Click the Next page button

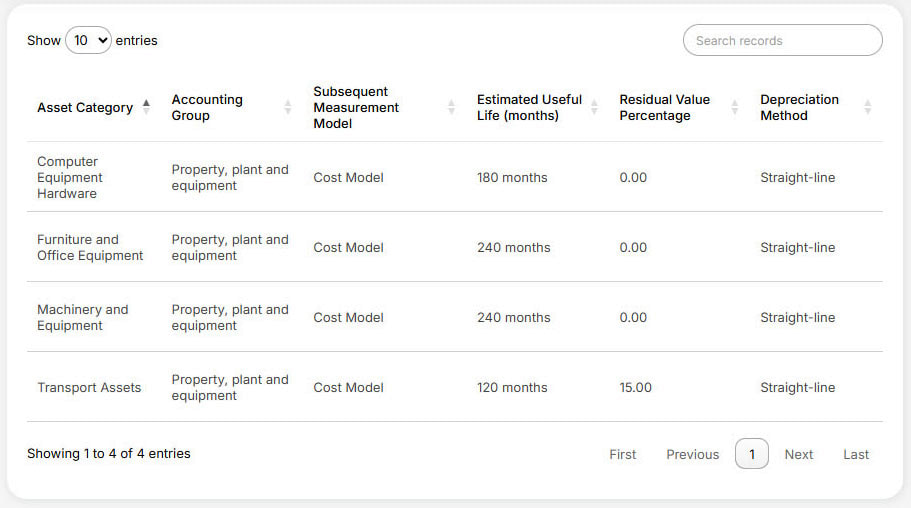(x=798, y=454)
